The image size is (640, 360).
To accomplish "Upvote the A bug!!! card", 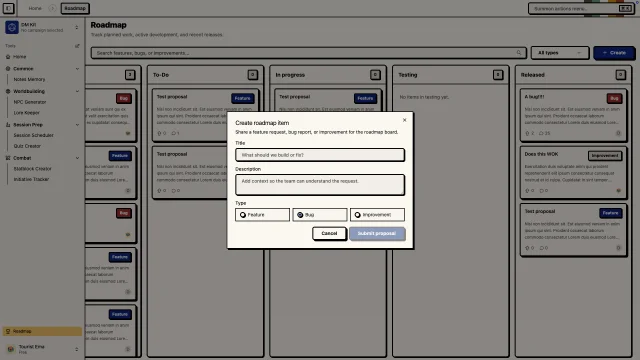I will [x=529, y=133].
